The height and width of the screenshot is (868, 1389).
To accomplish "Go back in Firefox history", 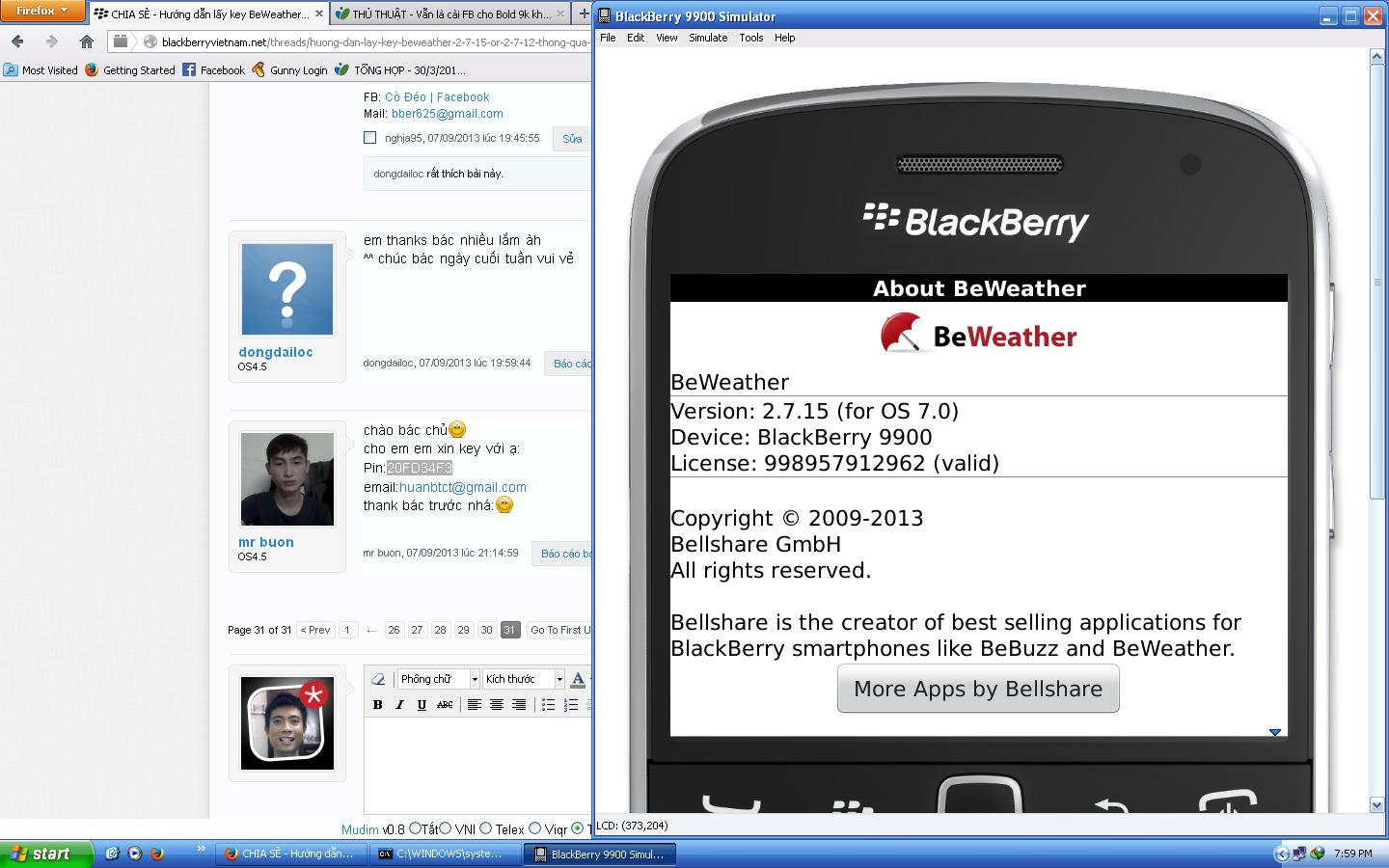I will 18,41.
